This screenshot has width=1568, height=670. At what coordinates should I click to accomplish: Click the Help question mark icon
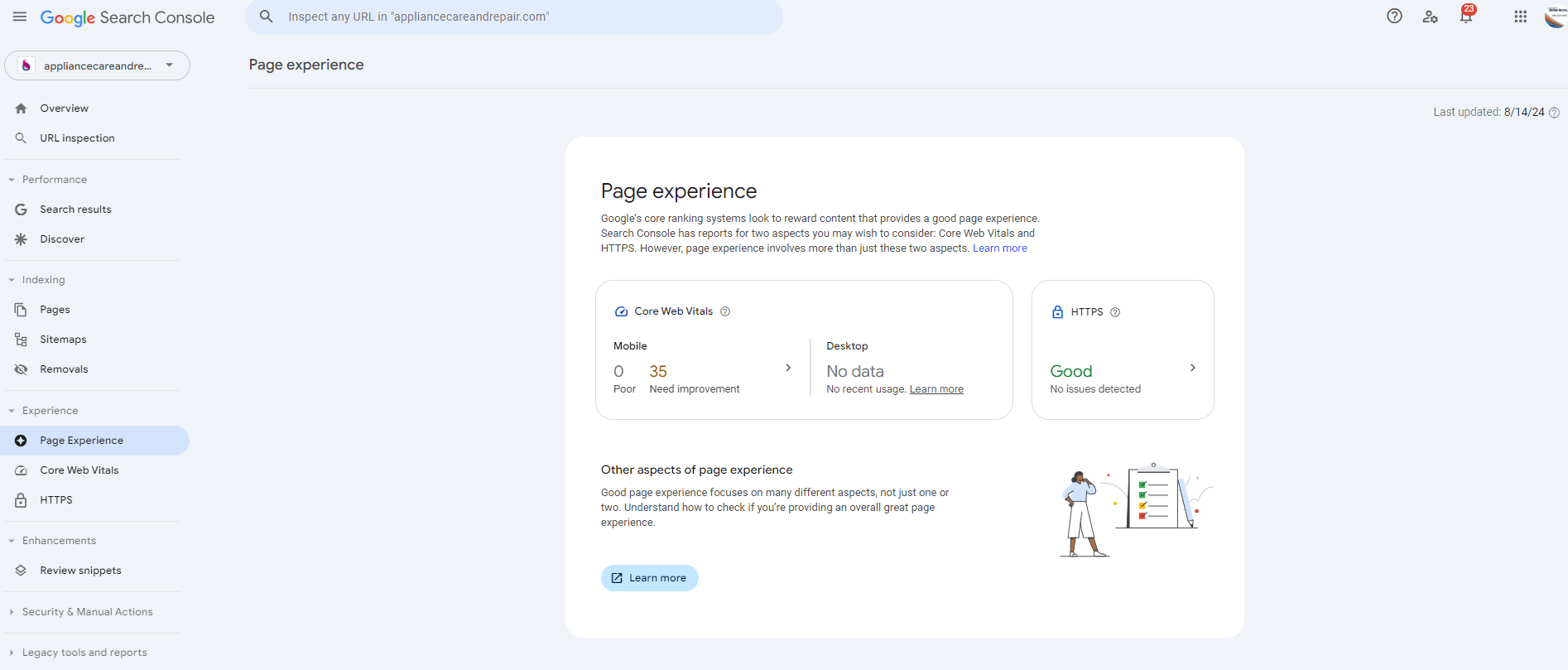[1394, 17]
